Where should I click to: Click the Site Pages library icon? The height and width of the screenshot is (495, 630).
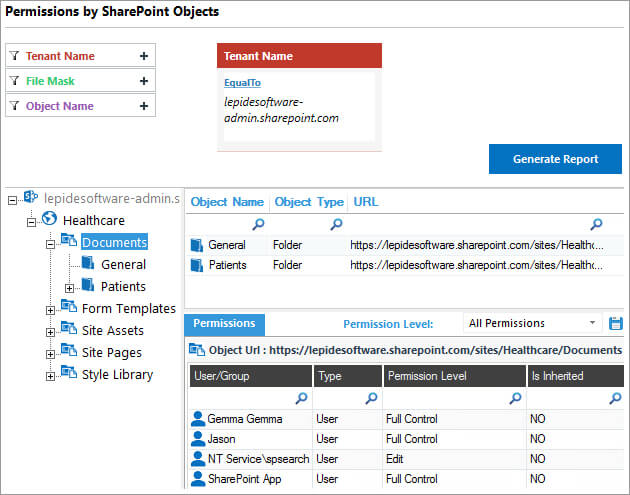click(x=69, y=350)
